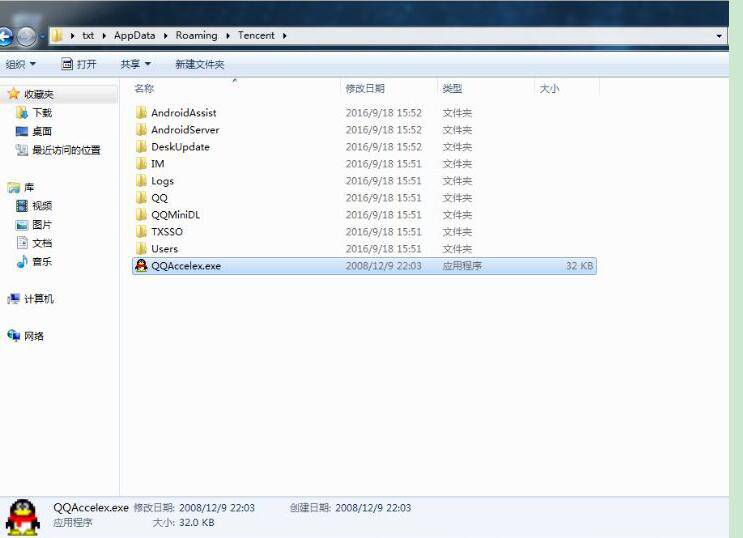Expand the breadcrumb arrow after Roaming

(228, 36)
